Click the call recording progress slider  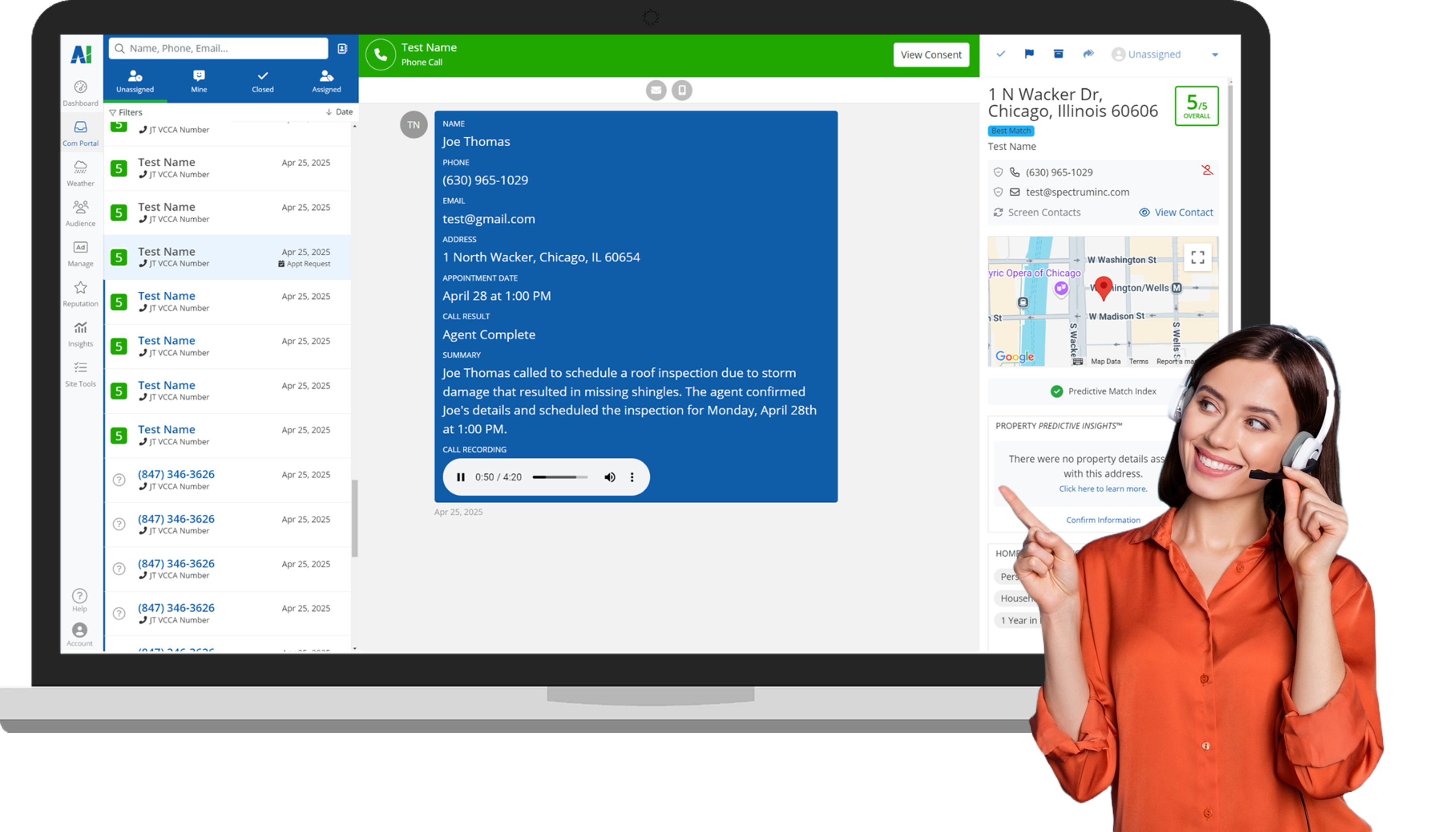coord(559,477)
